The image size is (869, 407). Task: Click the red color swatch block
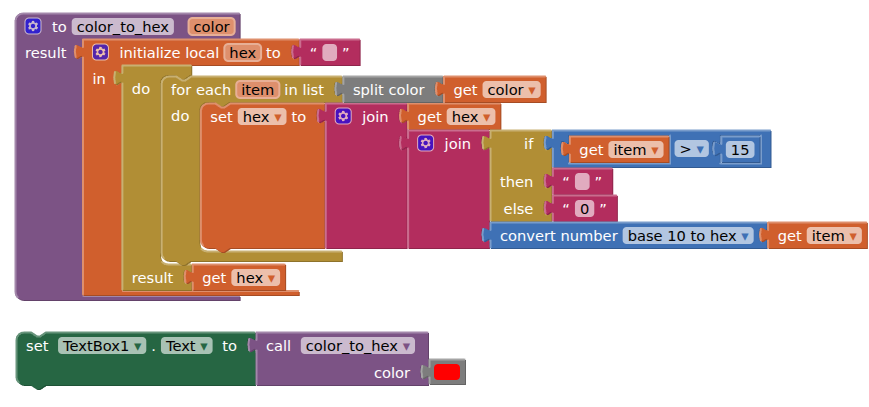point(447,373)
